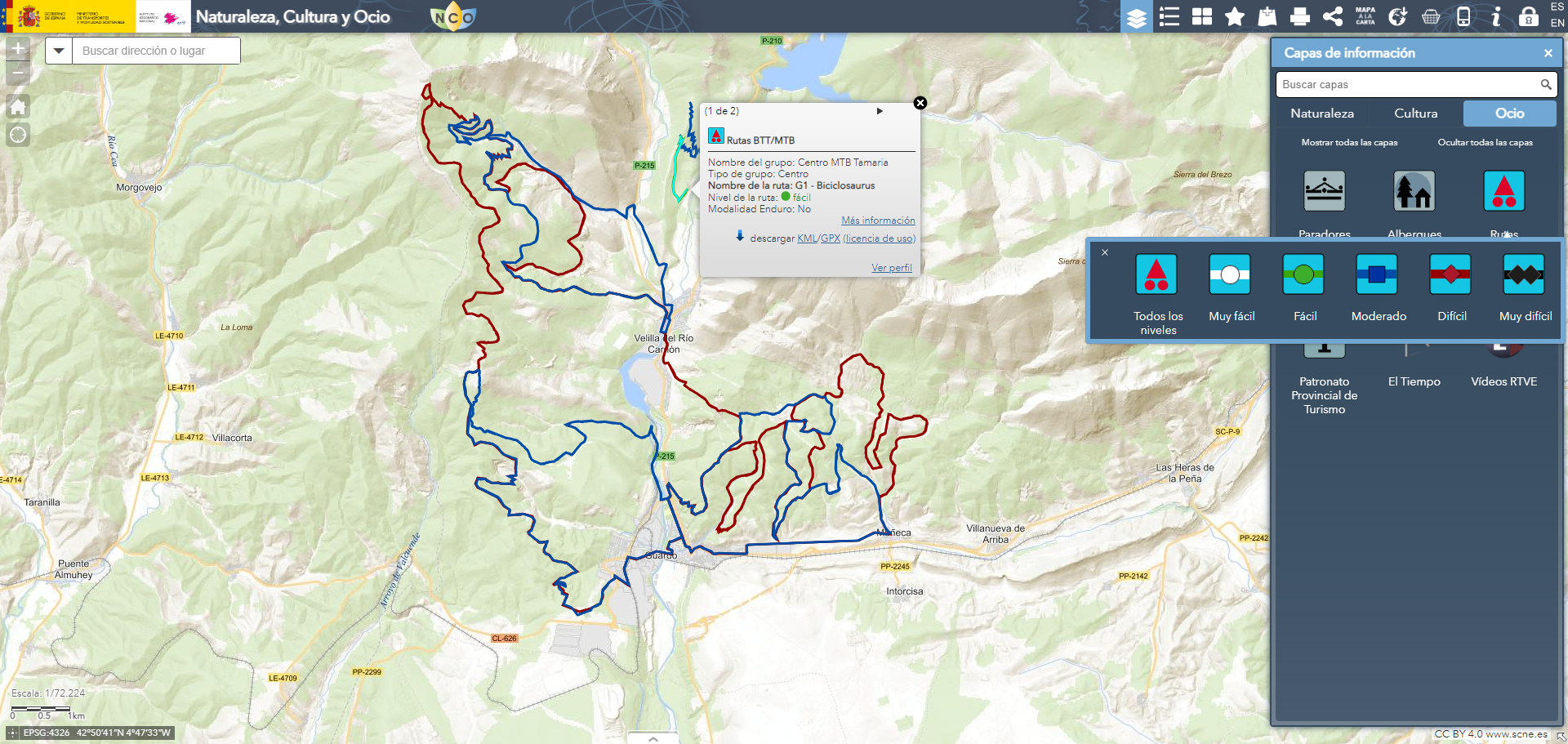Open the share map icon

[1333, 16]
